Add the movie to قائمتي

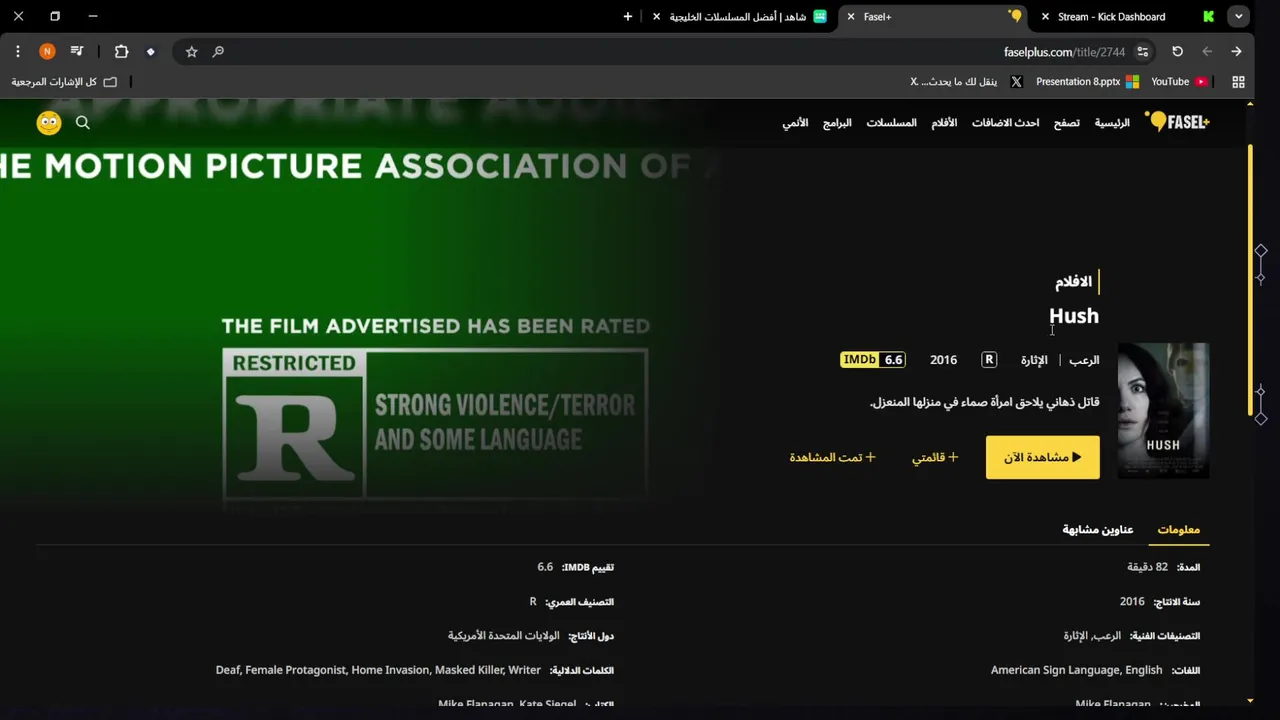[x=935, y=457]
